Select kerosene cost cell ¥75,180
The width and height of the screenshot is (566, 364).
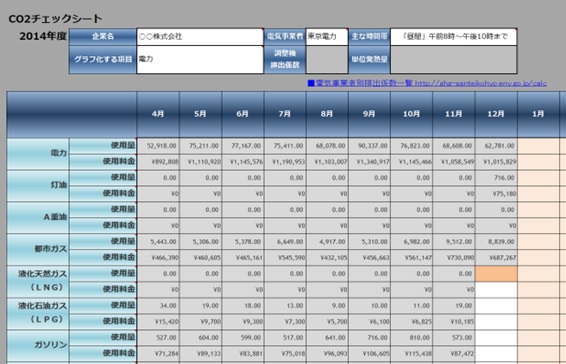click(x=496, y=194)
